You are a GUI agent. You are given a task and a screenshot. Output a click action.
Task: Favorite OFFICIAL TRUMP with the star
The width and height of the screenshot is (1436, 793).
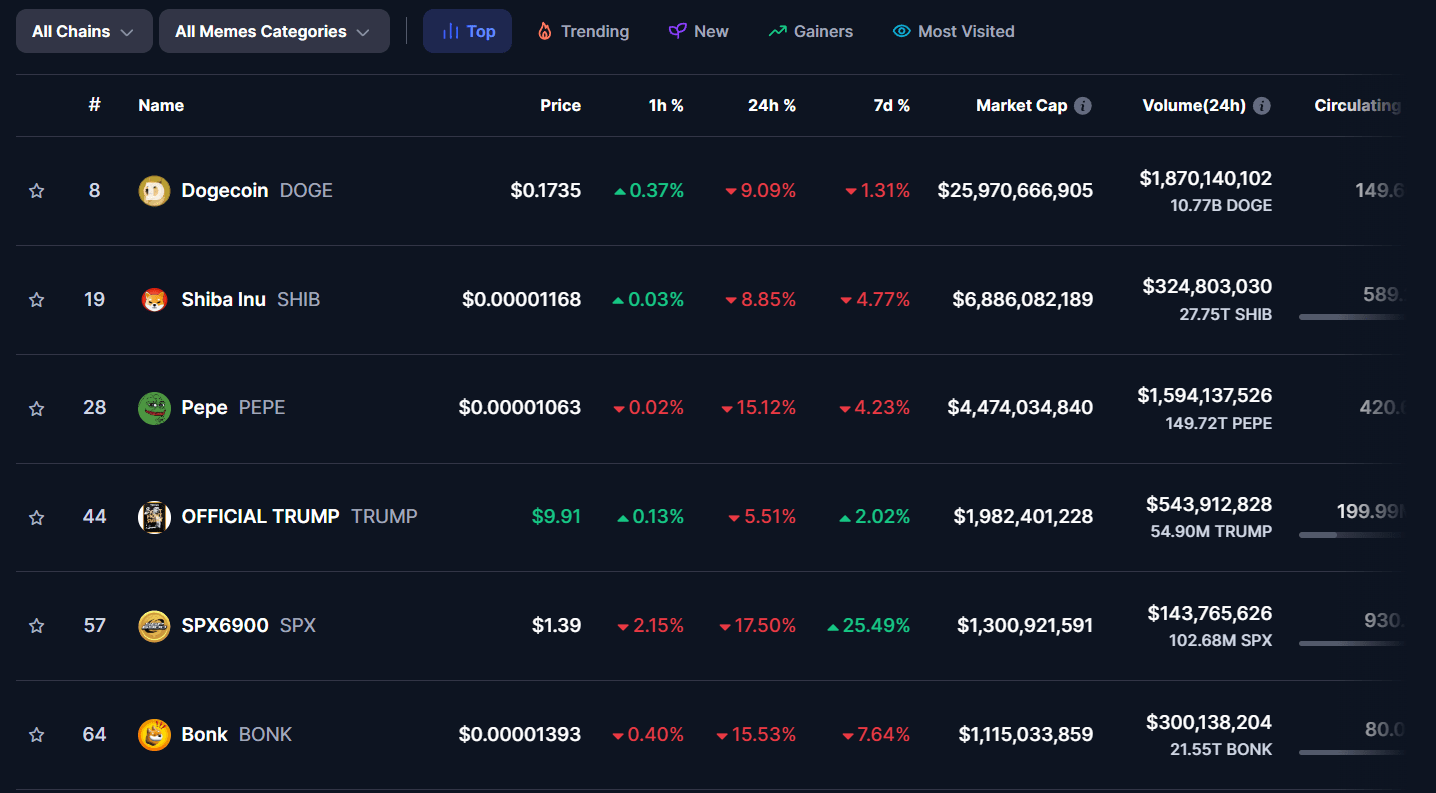coord(37,518)
